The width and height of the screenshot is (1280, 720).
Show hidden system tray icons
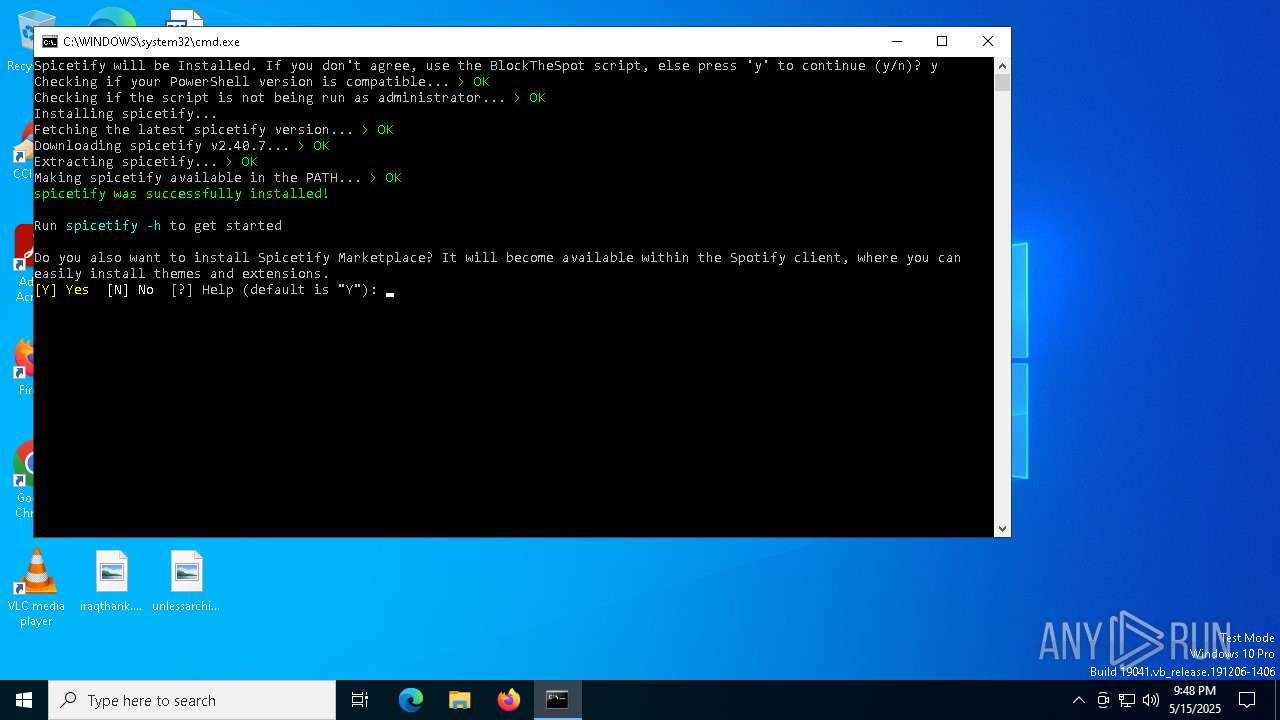[x=1078, y=700]
